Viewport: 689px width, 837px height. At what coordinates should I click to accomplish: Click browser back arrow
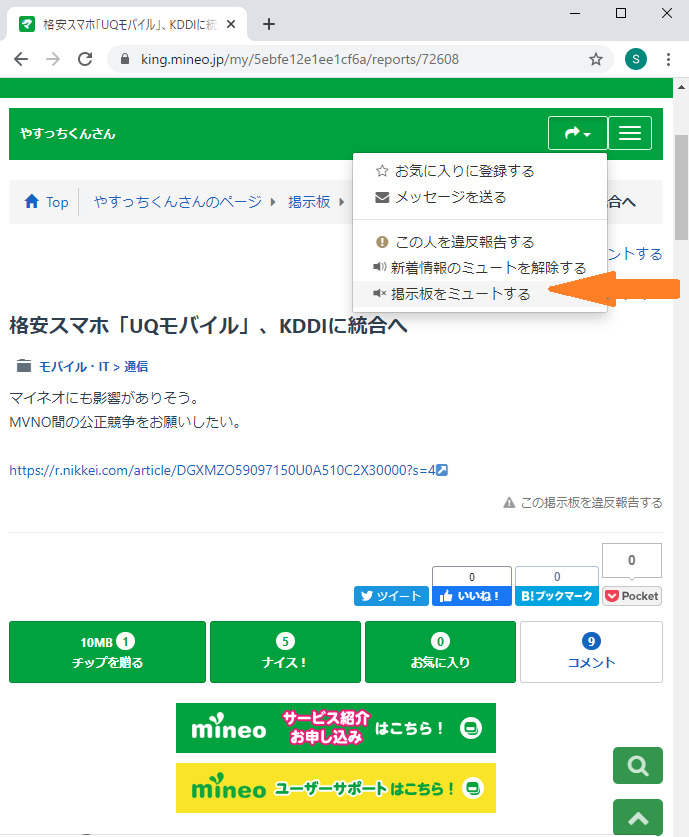click(21, 59)
